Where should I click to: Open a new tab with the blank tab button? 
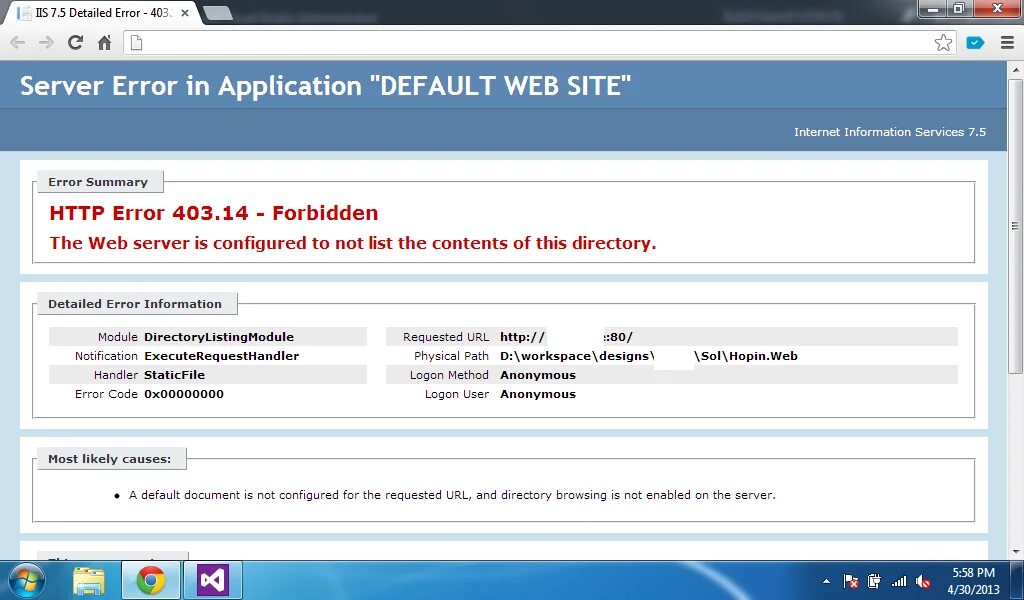(x=218, y=13)
